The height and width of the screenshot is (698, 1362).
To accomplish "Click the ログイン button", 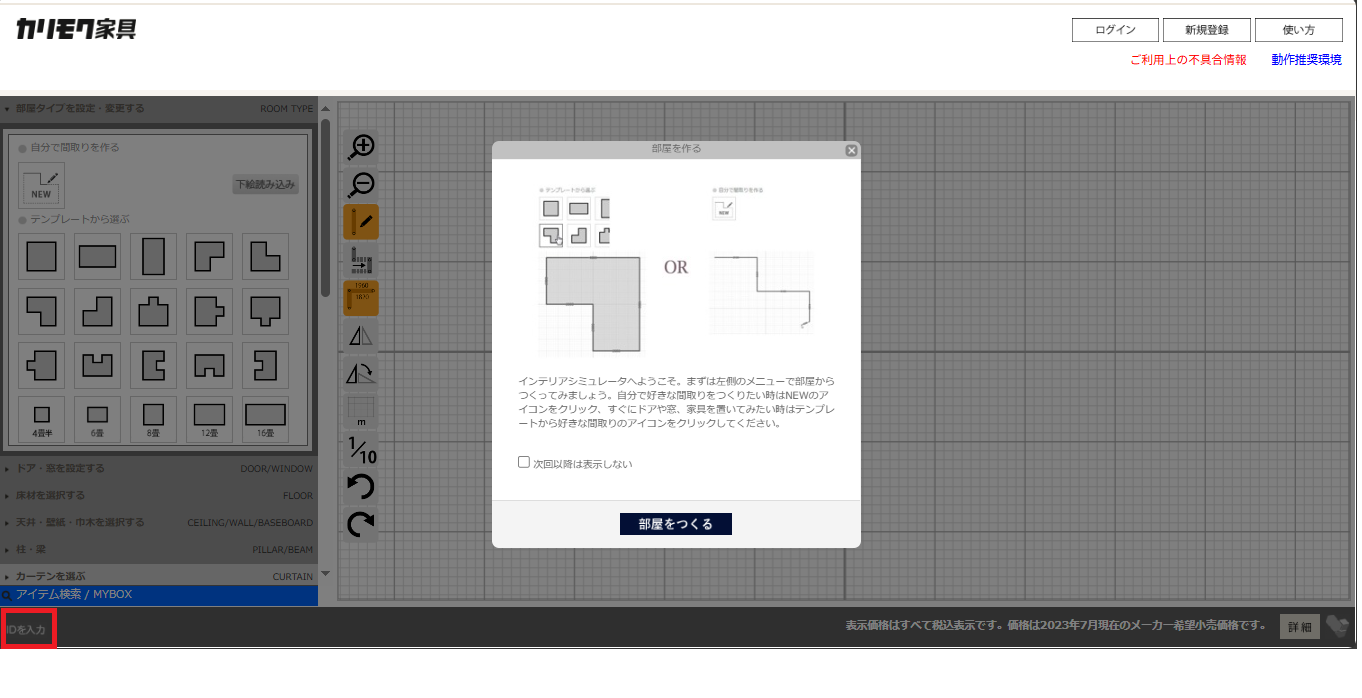I will point(1115,30).
